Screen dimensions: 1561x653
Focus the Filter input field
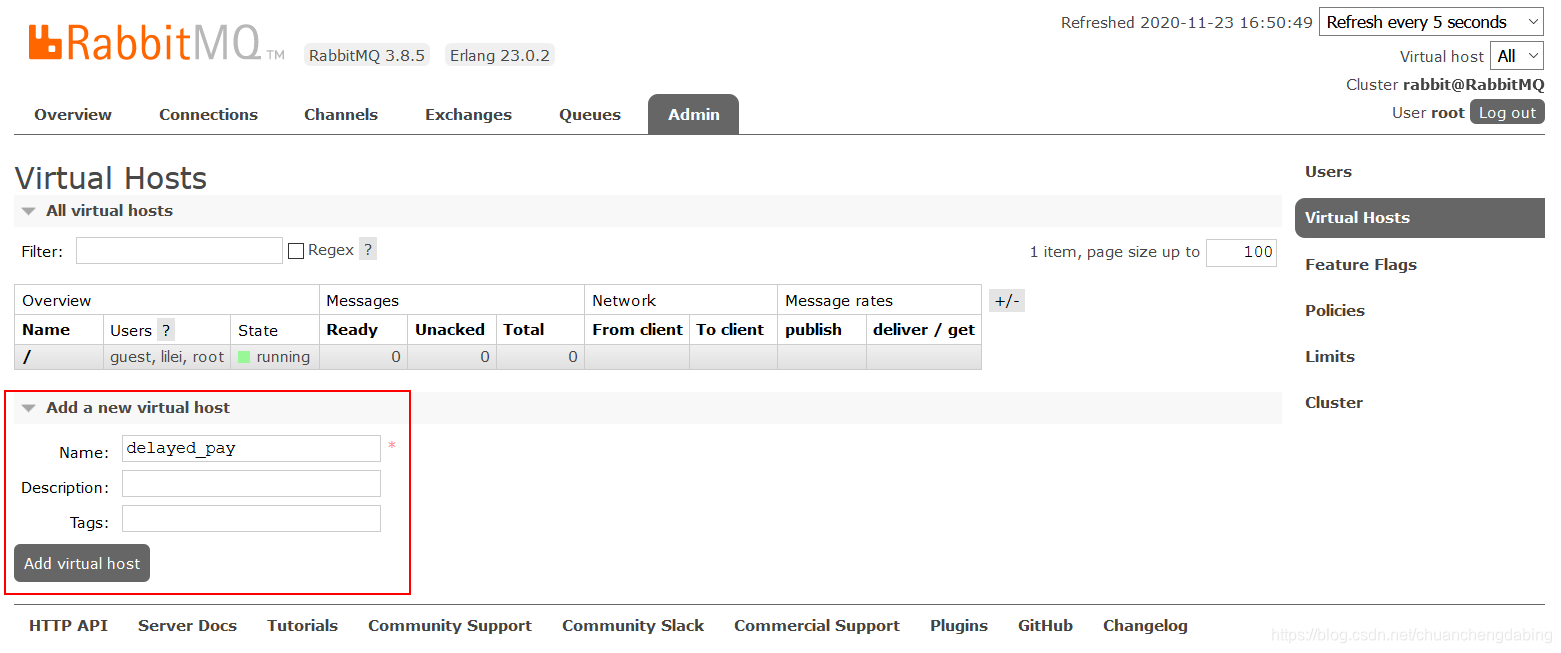pos(179,251)
